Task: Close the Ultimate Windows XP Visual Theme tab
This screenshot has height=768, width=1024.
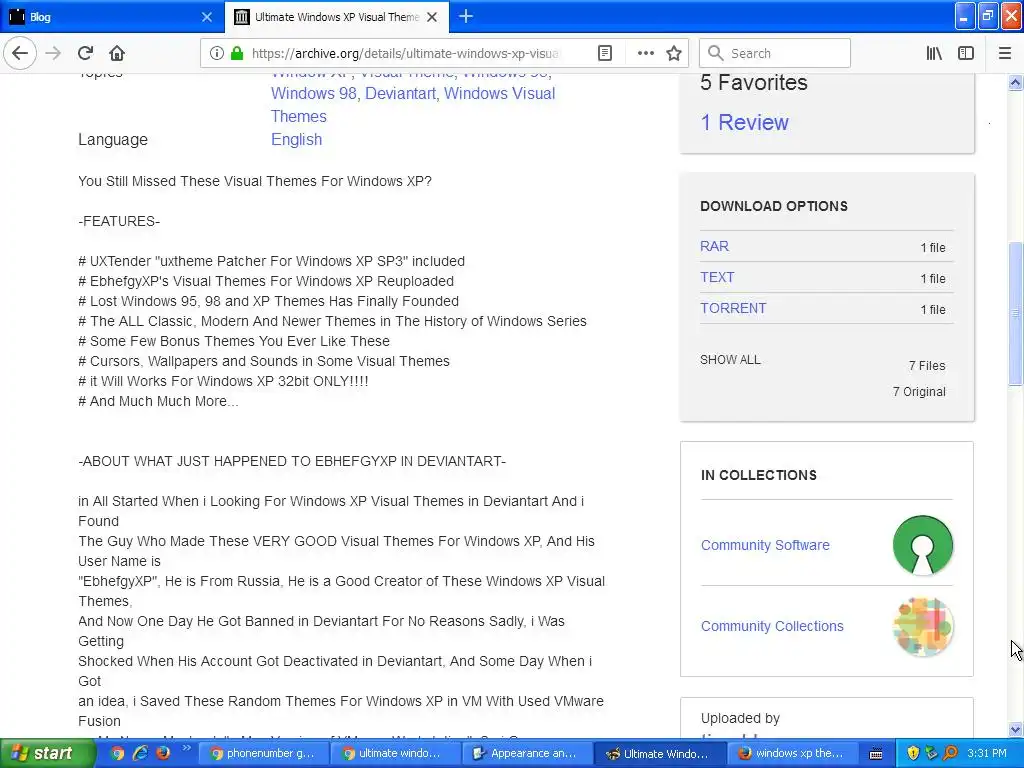Action: click(432, 17)
